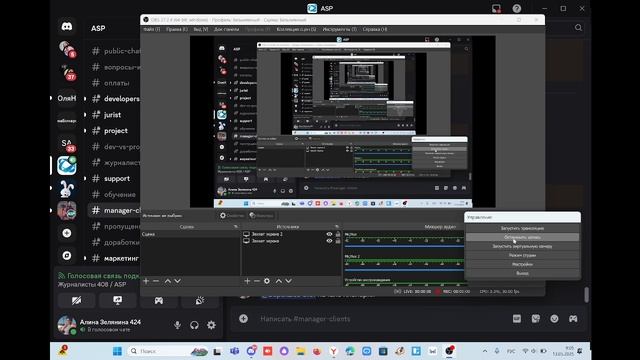Click the Режим студии button

click(x=522, y=255)
